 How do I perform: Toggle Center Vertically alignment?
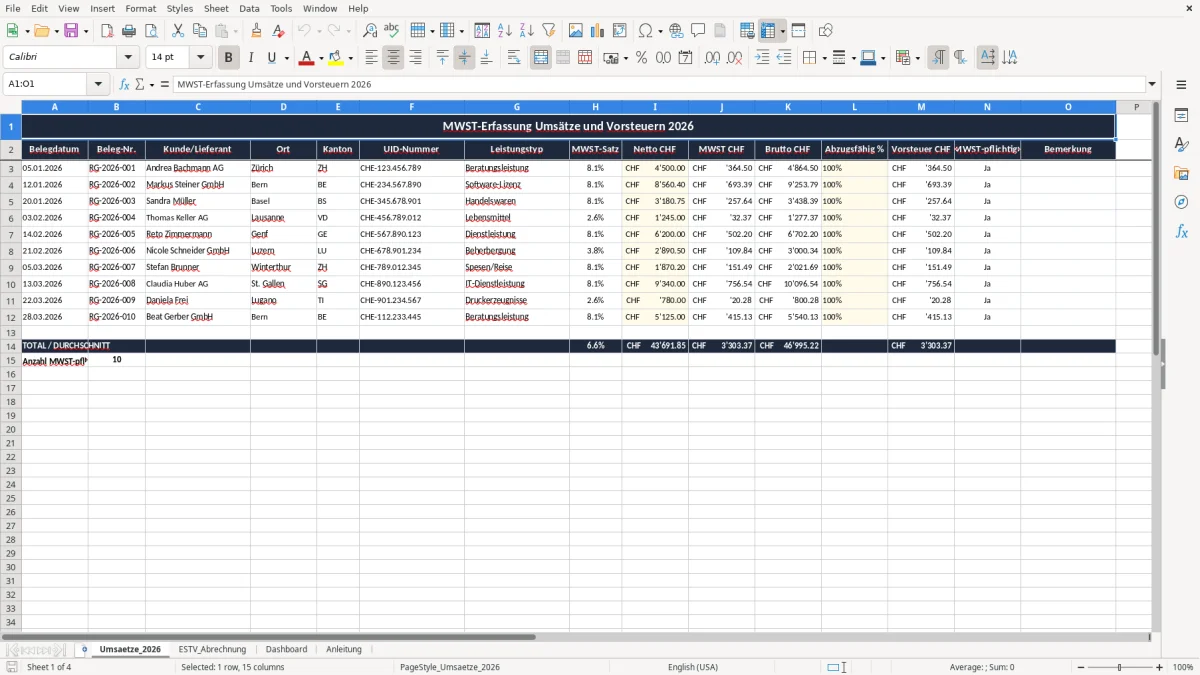(x=464, y=58)
